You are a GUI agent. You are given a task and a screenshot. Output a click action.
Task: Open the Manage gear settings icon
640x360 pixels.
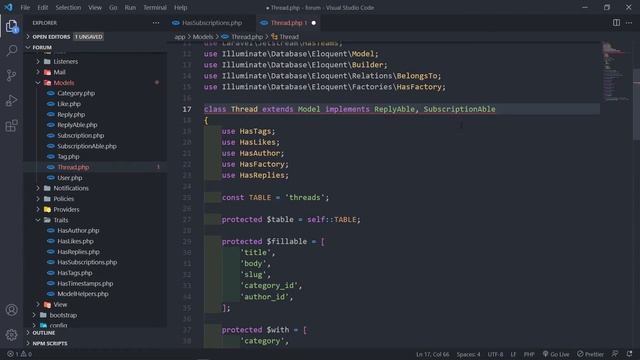coord(11,335)
